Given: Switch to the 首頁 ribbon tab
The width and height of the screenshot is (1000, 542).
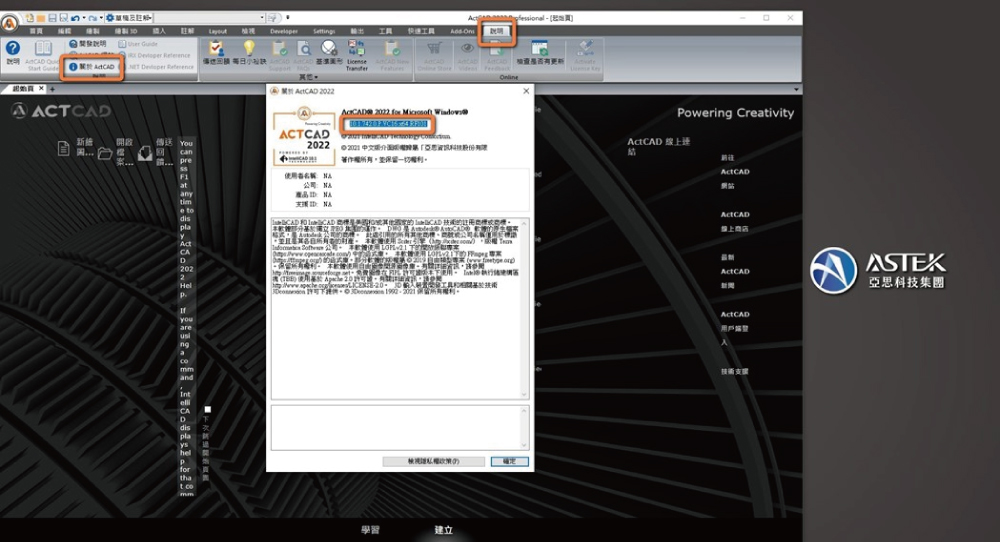Looking at the screenshot, I should [36, 31].
